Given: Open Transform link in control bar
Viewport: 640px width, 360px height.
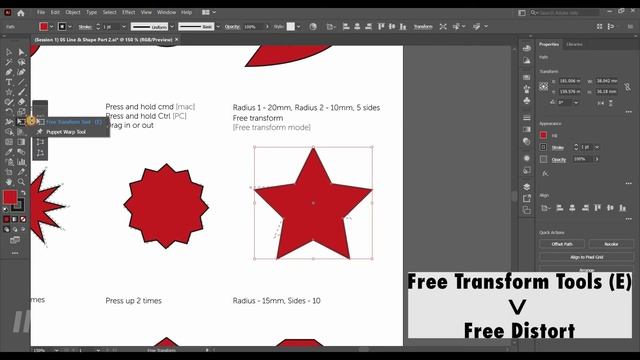Looking at the screenshot, I should click(423, 27).
